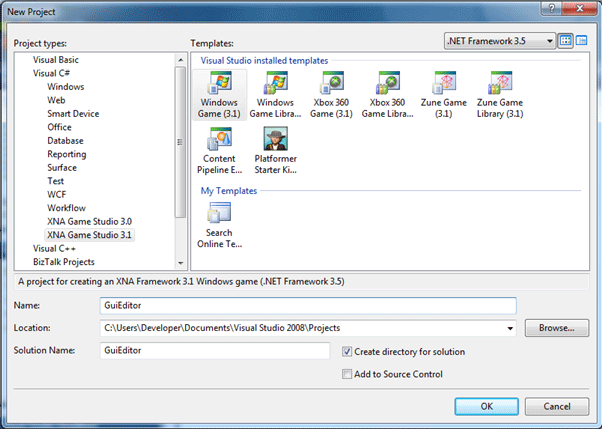Open Search Online Templates item
The height and width of the screenshot is (429, 602).
coord(219,225)
